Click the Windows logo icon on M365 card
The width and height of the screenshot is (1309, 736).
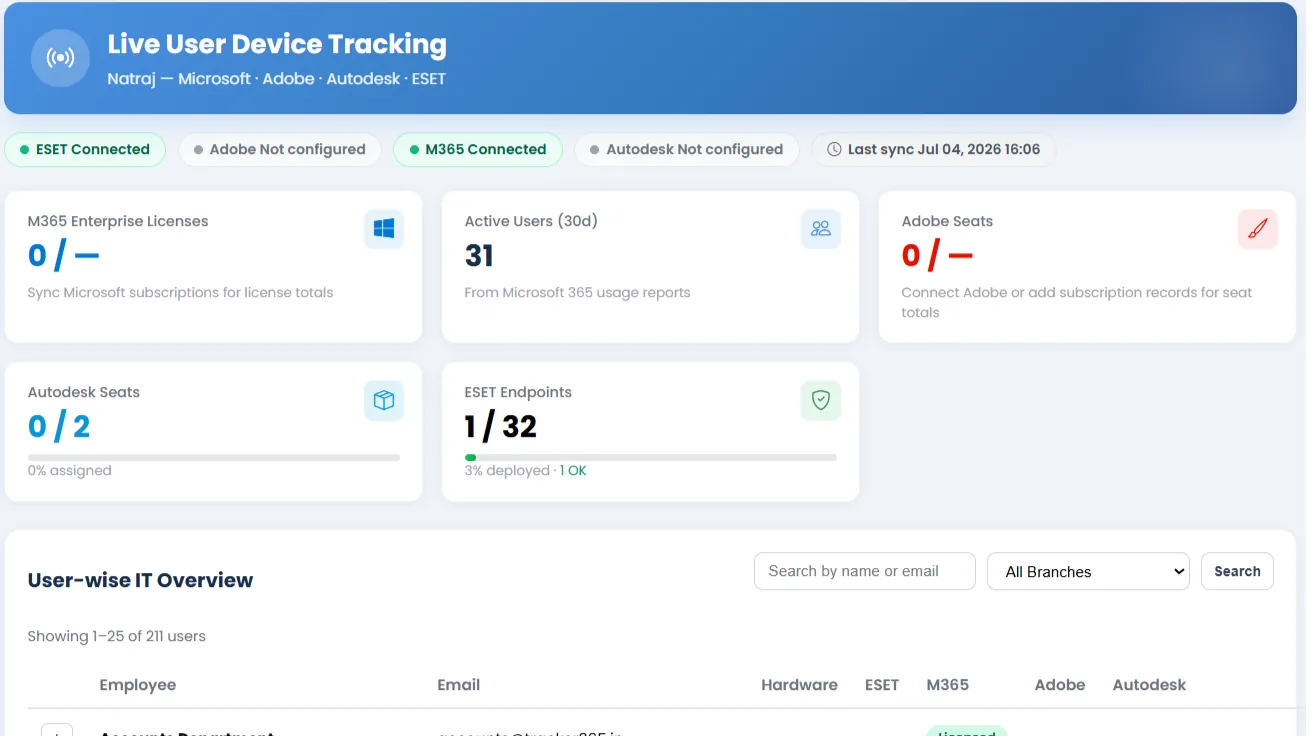tap(384, 229)
